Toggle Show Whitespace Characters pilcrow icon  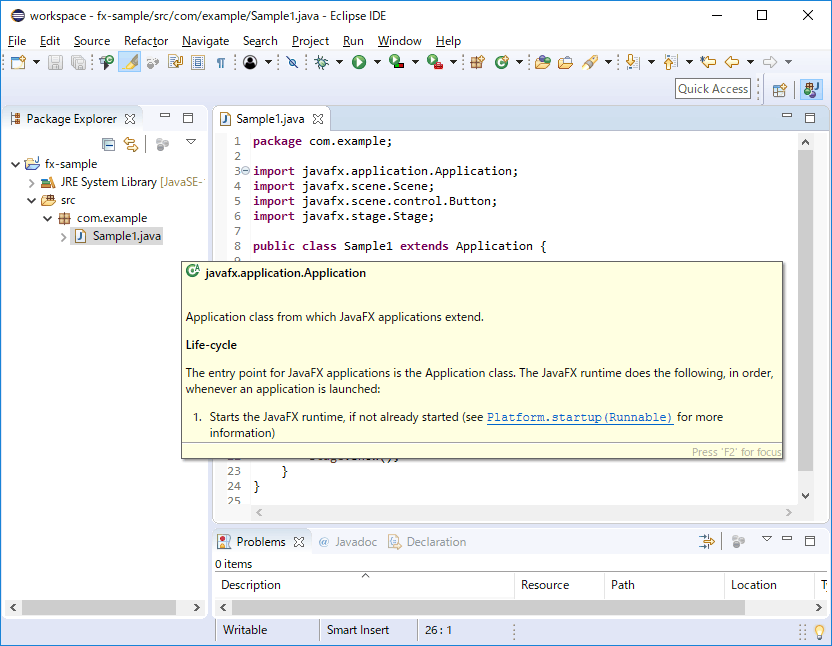(x=221, y=63)
